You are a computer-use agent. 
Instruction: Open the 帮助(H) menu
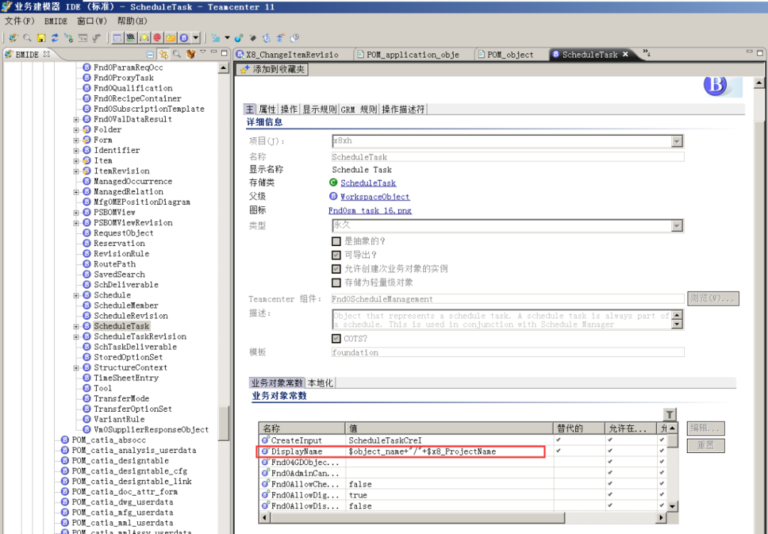132,21
